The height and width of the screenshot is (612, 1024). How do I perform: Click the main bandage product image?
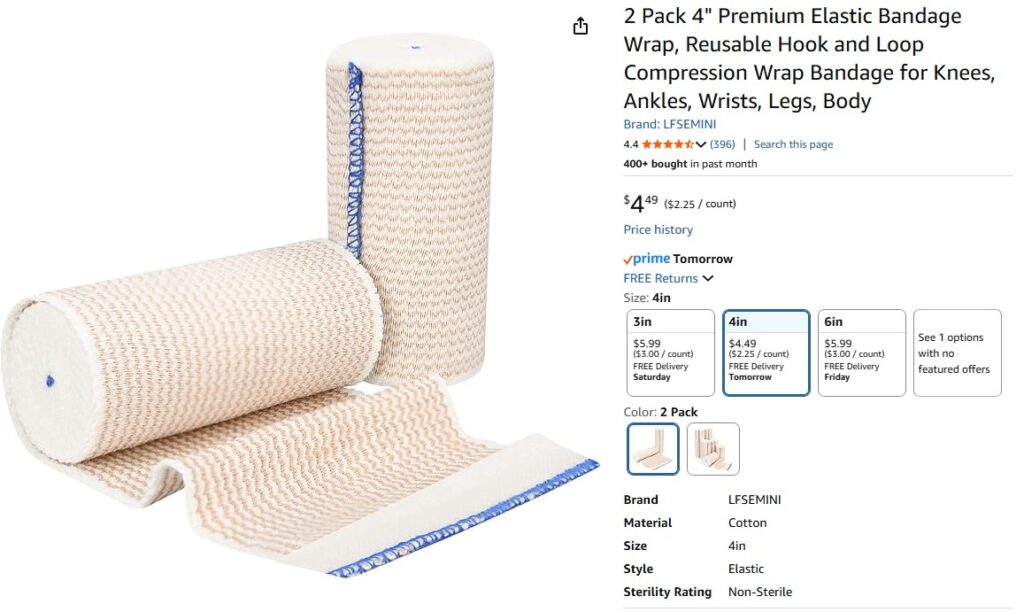tap(299, 306)
